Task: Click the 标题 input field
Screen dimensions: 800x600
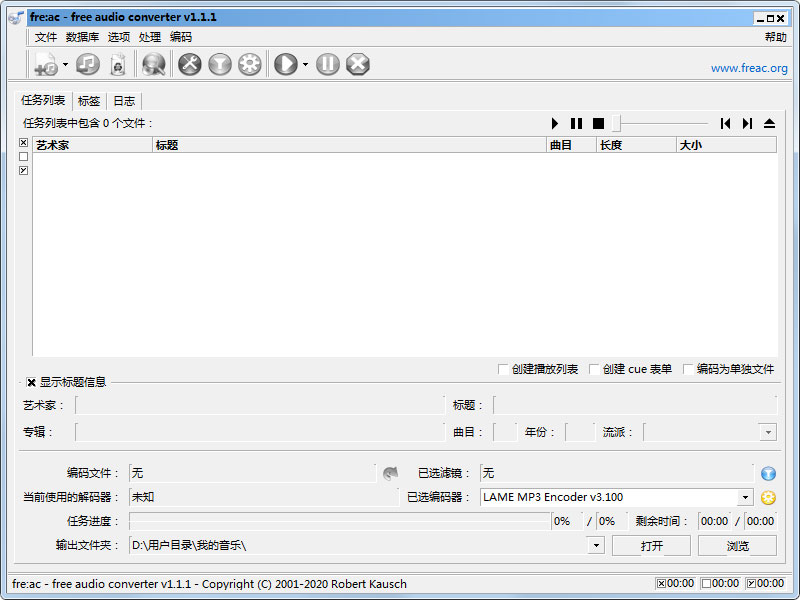Action: click(x=635, y=405)
